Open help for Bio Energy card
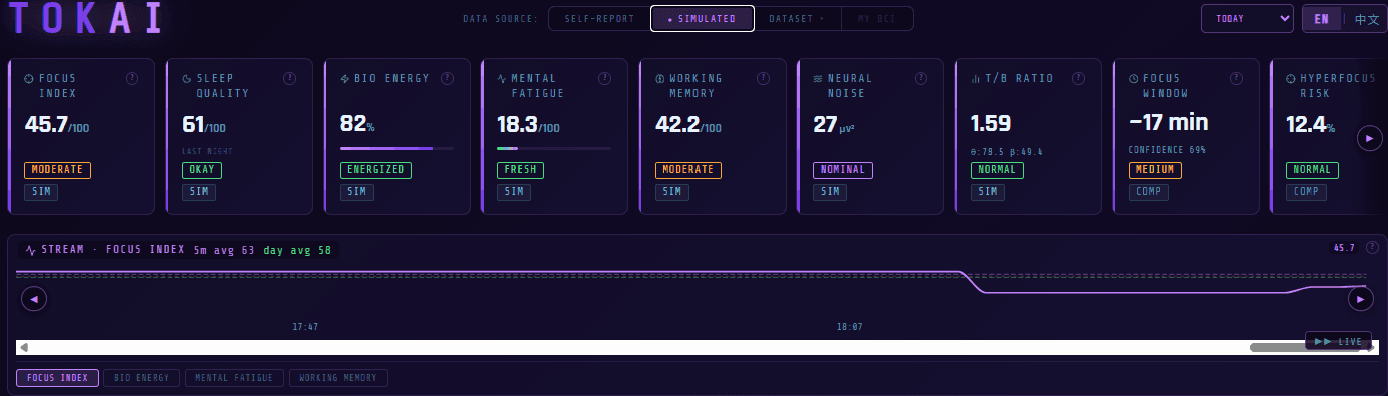The width and height of the screenshot is (1388, 396). point(447,78)
